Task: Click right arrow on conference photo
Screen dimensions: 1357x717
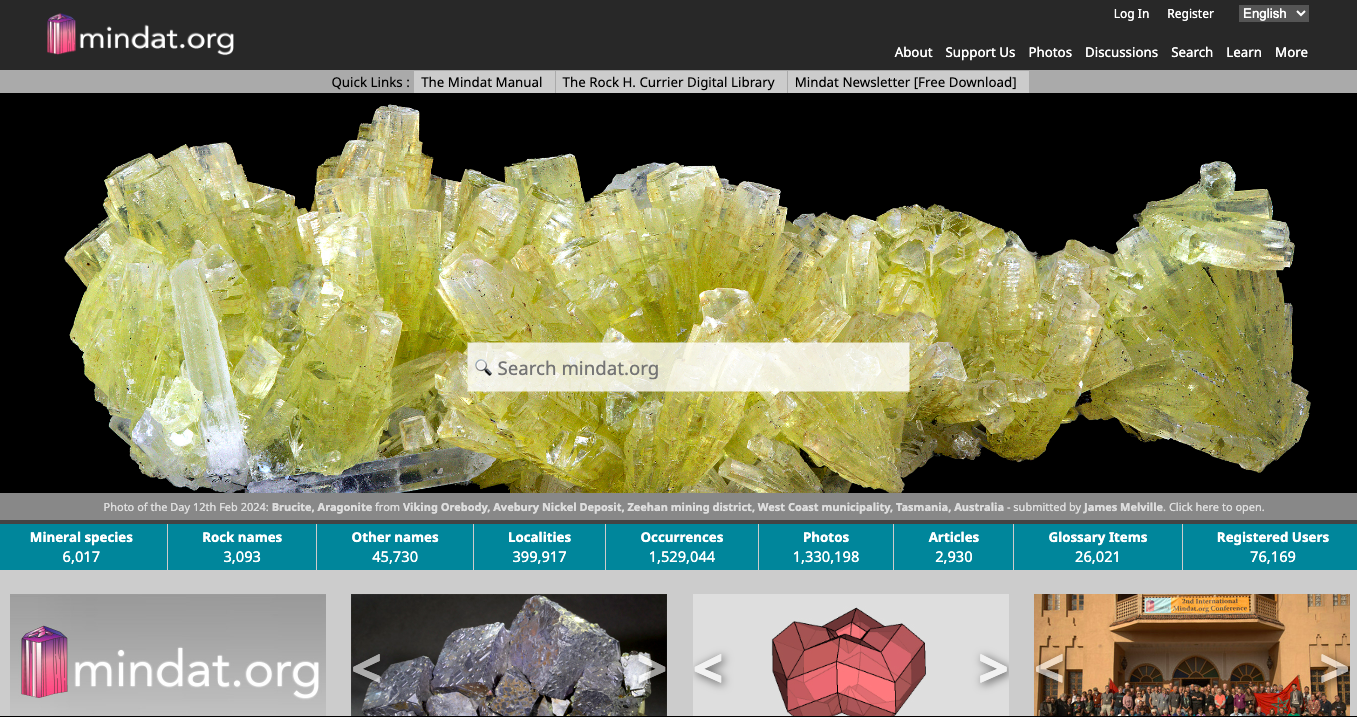Action: (x=1334, y=668)
